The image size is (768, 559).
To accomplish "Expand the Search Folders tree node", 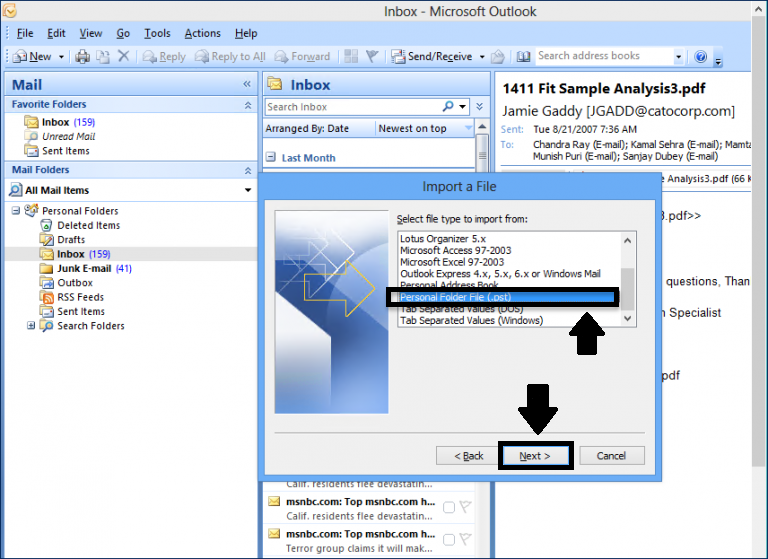I will 31,325.
